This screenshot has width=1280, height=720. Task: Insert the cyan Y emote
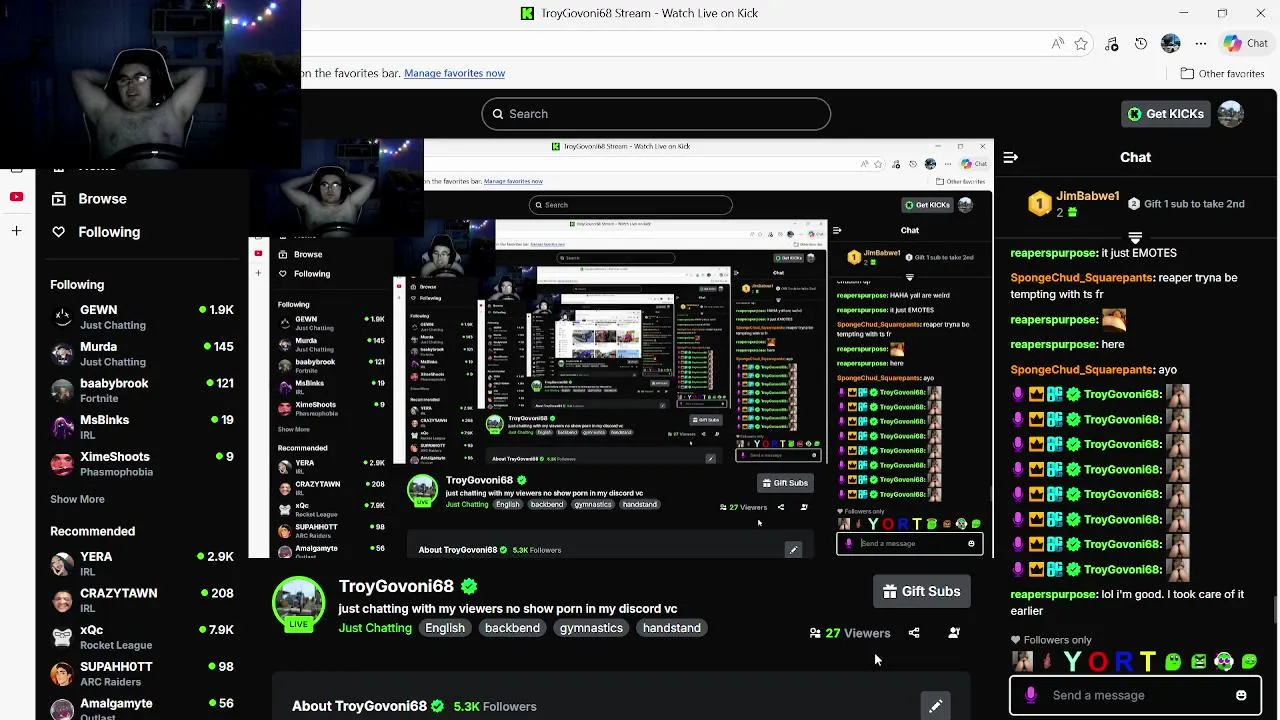[1072, 662]
